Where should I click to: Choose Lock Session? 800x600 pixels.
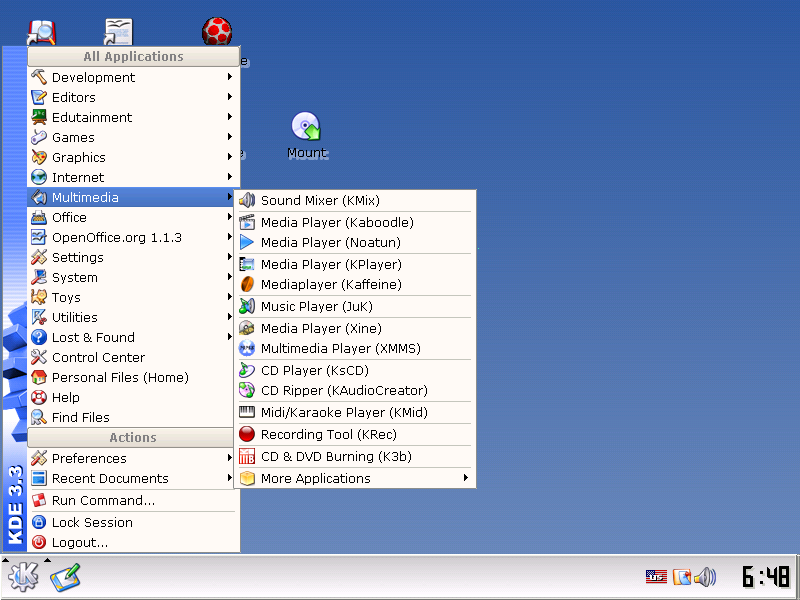coord(133,522)
